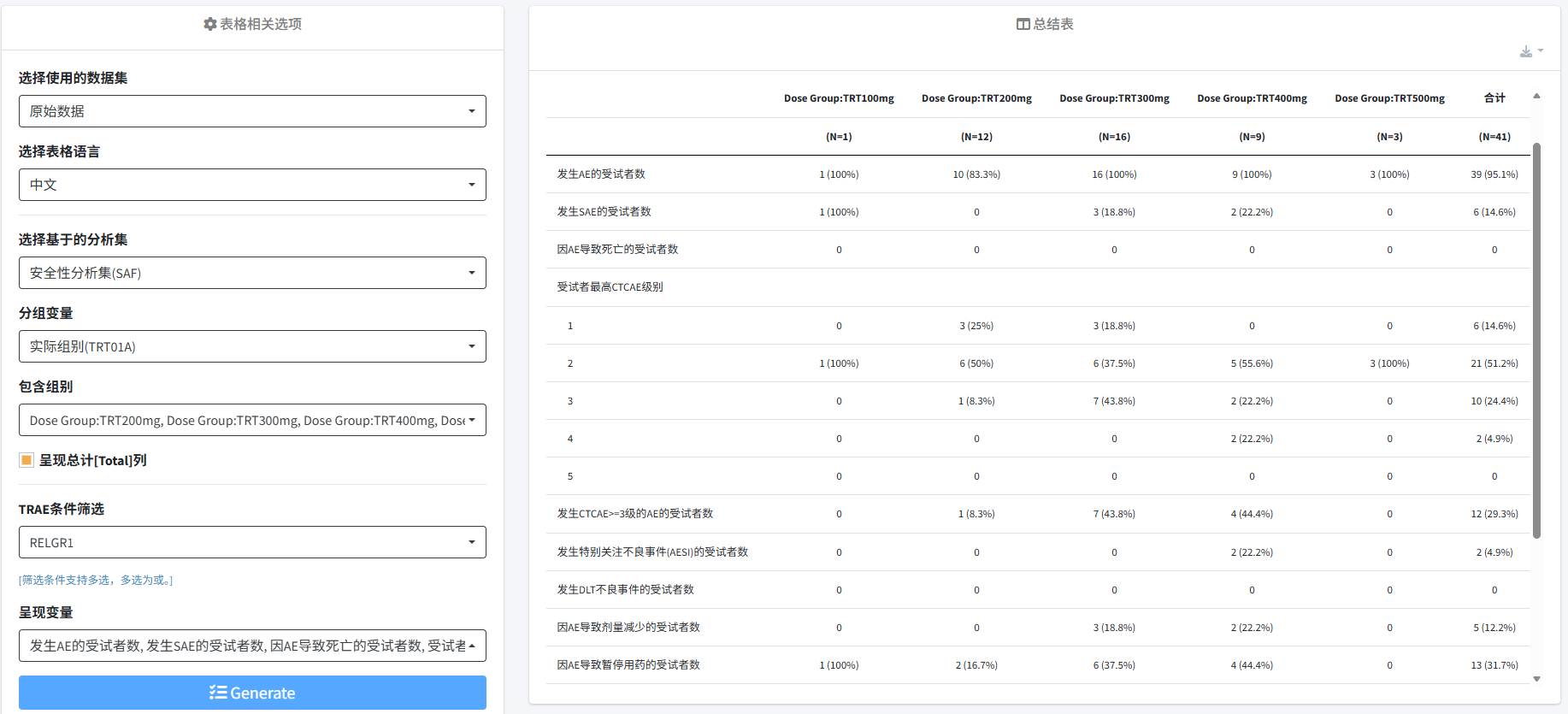
Task: Expand the 安全性分析集(SAF) analysis set dropdown
Action: coord(252,273)
